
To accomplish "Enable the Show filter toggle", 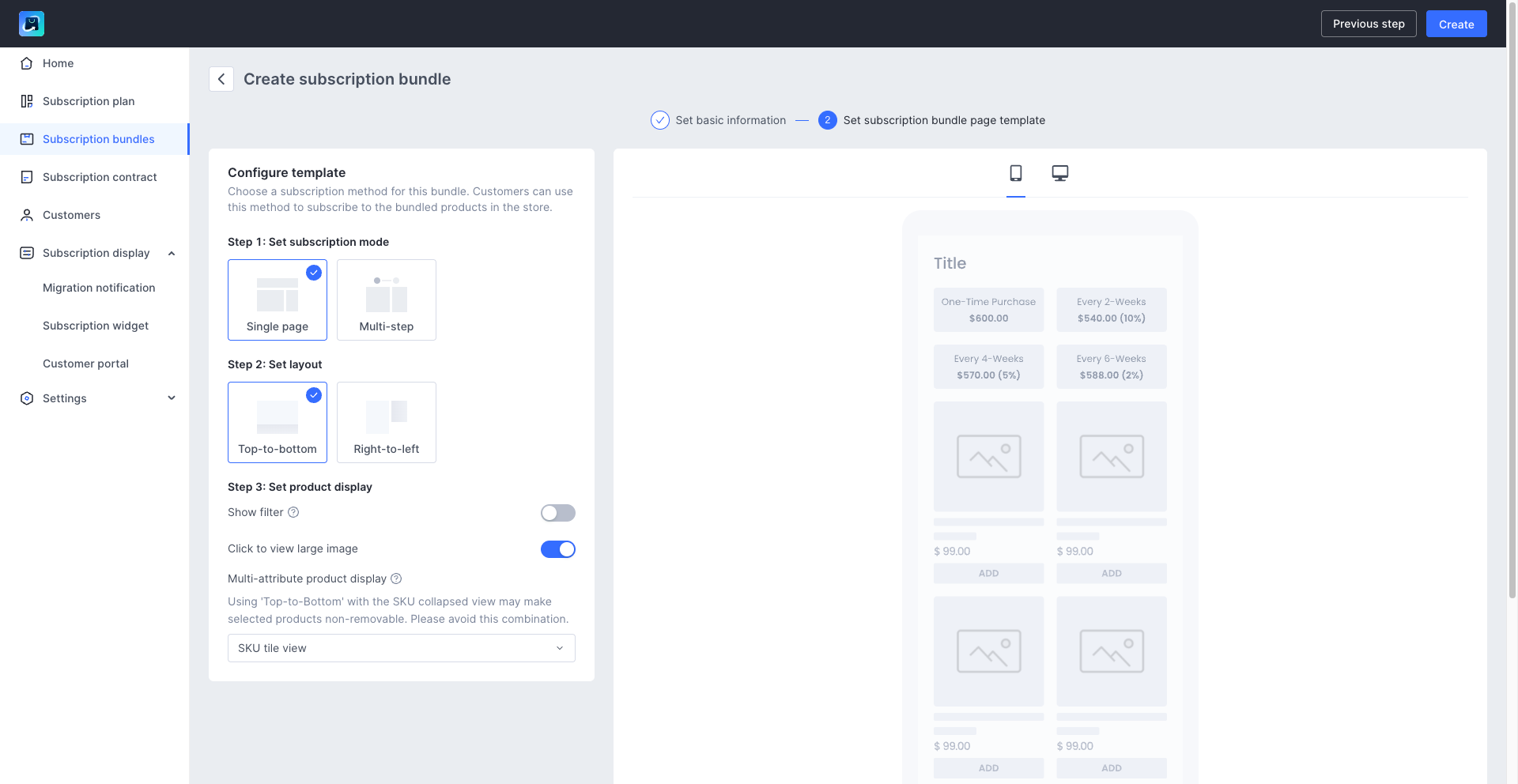I will pyautogui.click(x=557, y=513).
